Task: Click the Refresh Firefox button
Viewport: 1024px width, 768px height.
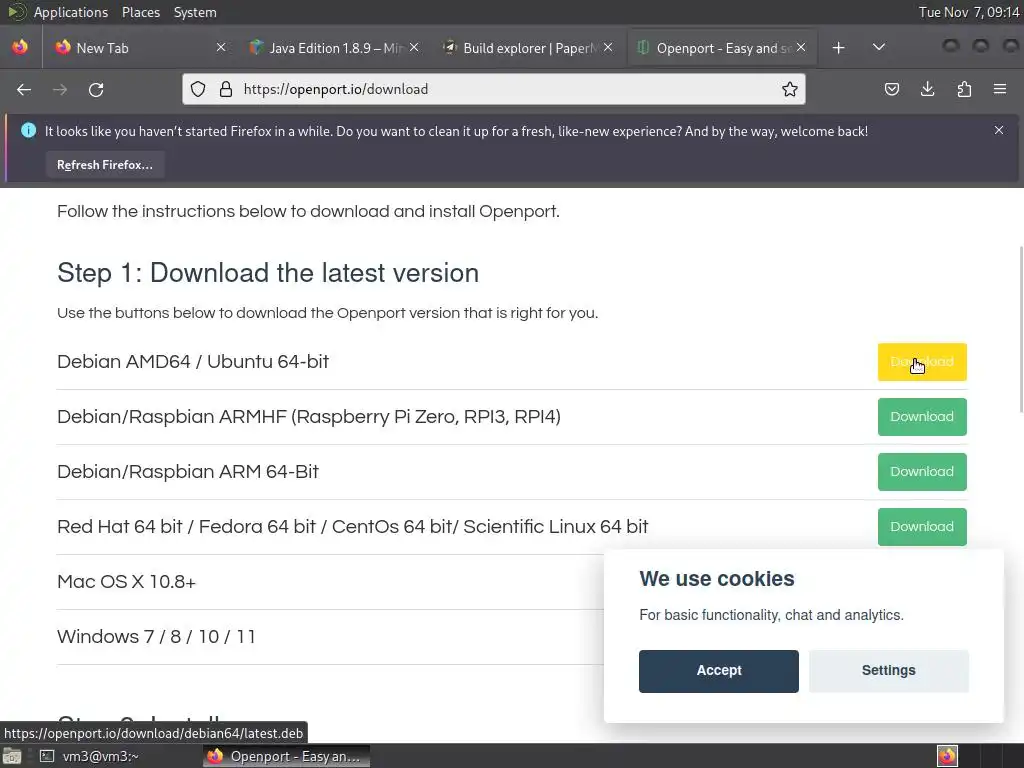Action: pos(104,165)
